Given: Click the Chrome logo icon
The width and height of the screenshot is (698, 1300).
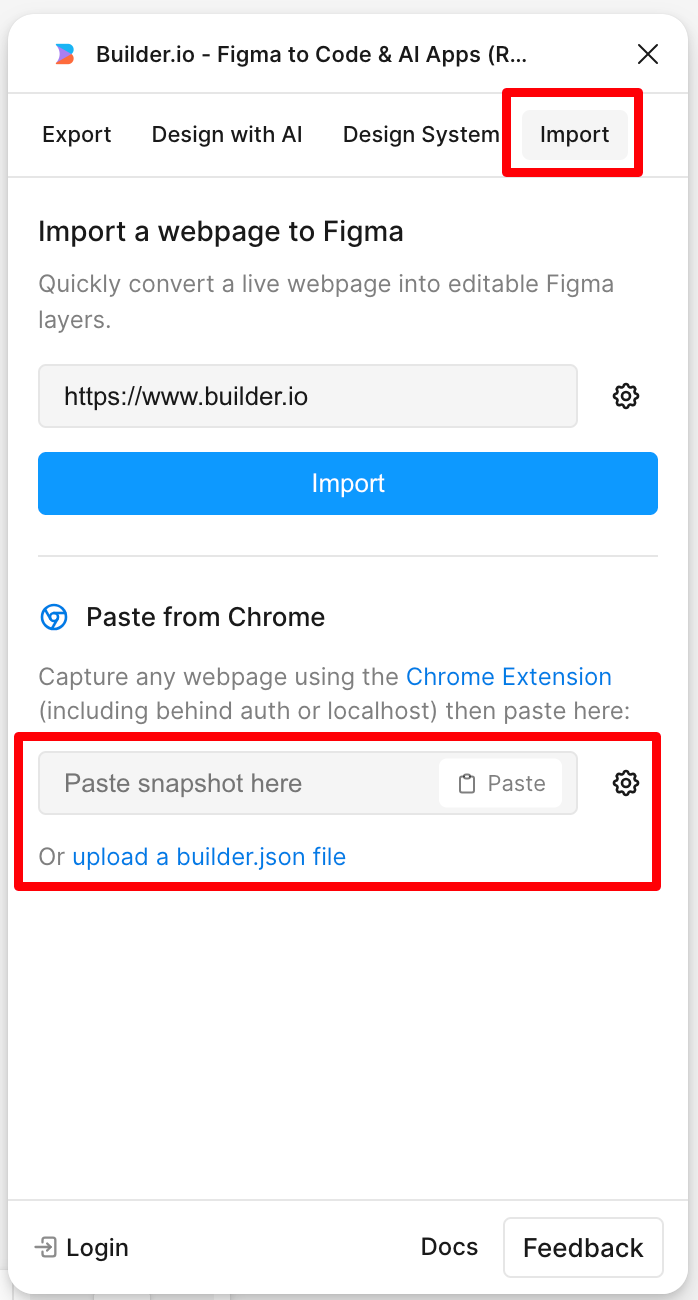Looking at the screenshot, I should pos(54,617).
